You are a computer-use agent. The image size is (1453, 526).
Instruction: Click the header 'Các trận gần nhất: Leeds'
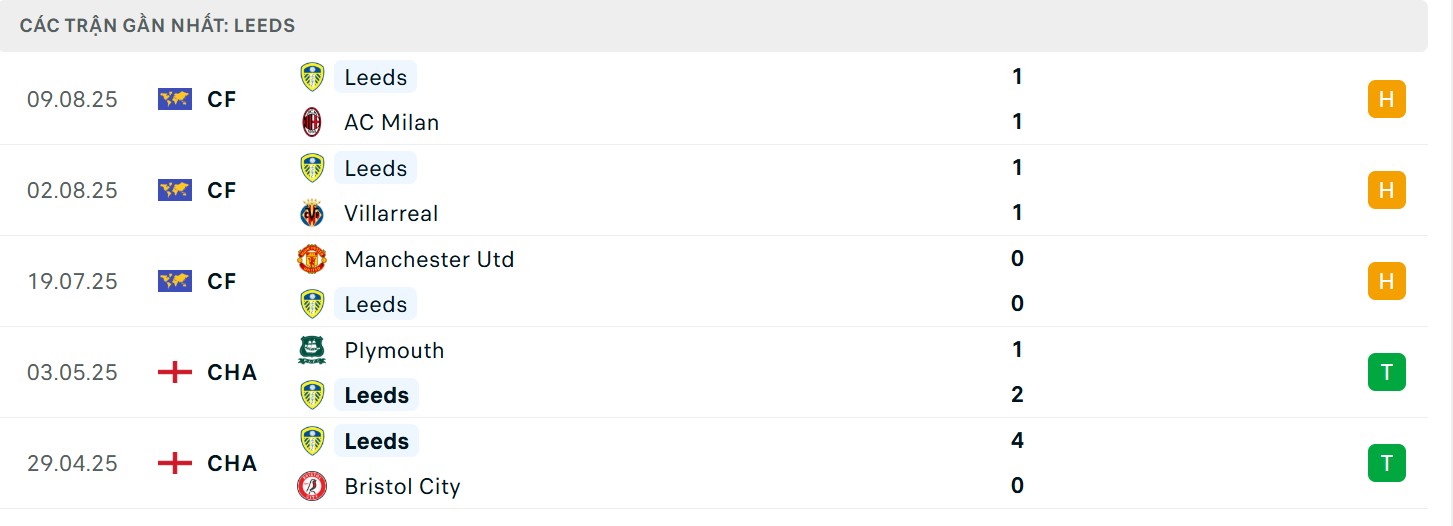(157, 26)
